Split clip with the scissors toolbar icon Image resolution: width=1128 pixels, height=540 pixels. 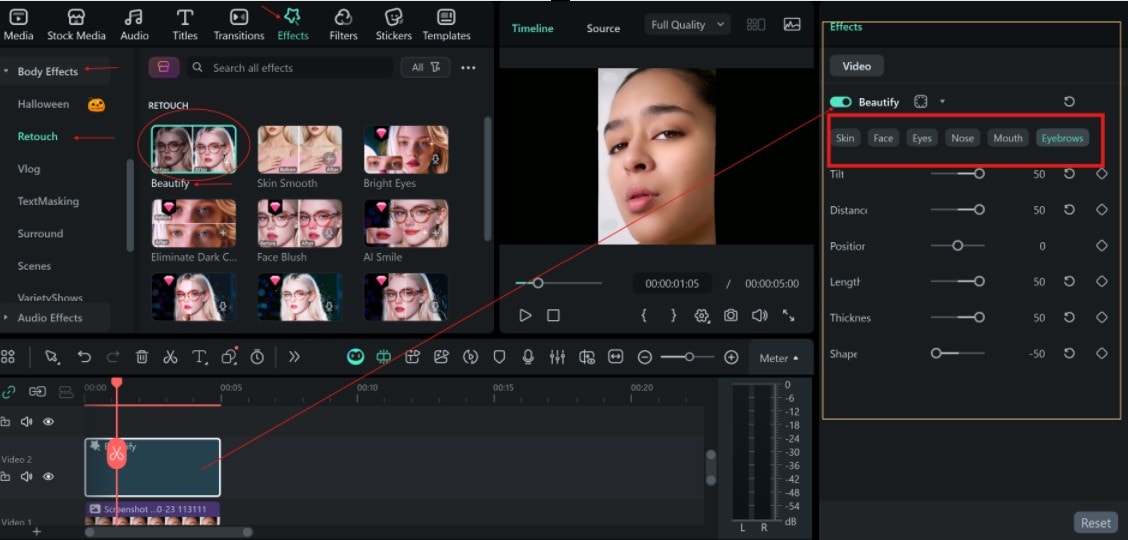(x=170, y=357)
